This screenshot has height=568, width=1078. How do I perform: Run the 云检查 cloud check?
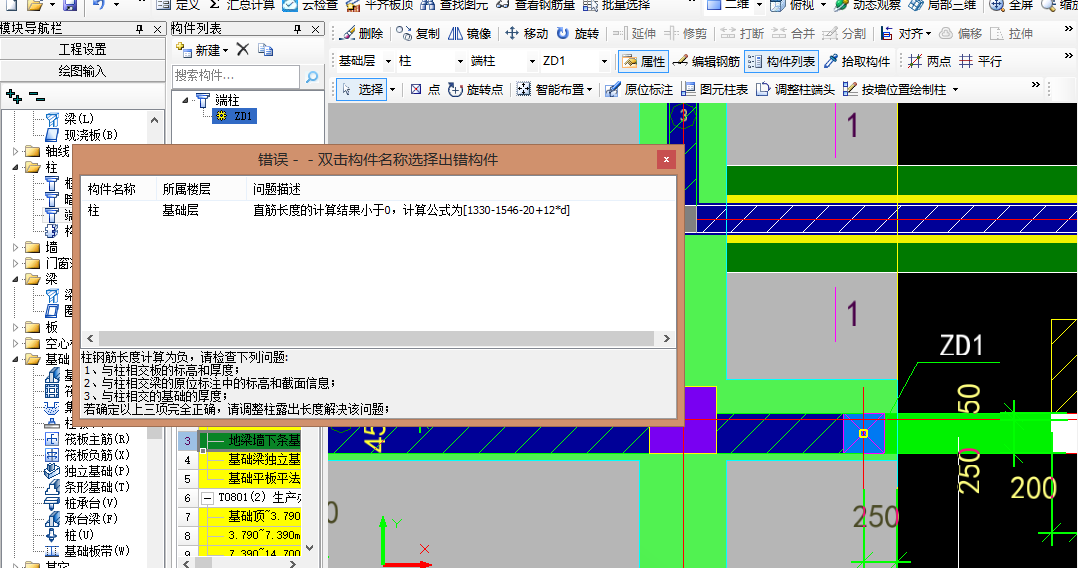310,5
